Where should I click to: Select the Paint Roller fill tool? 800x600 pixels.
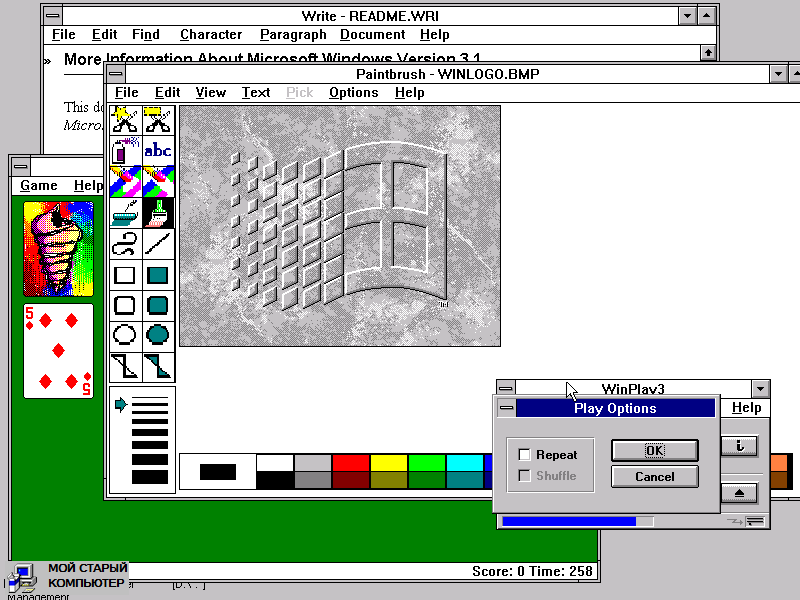point(125,213)
